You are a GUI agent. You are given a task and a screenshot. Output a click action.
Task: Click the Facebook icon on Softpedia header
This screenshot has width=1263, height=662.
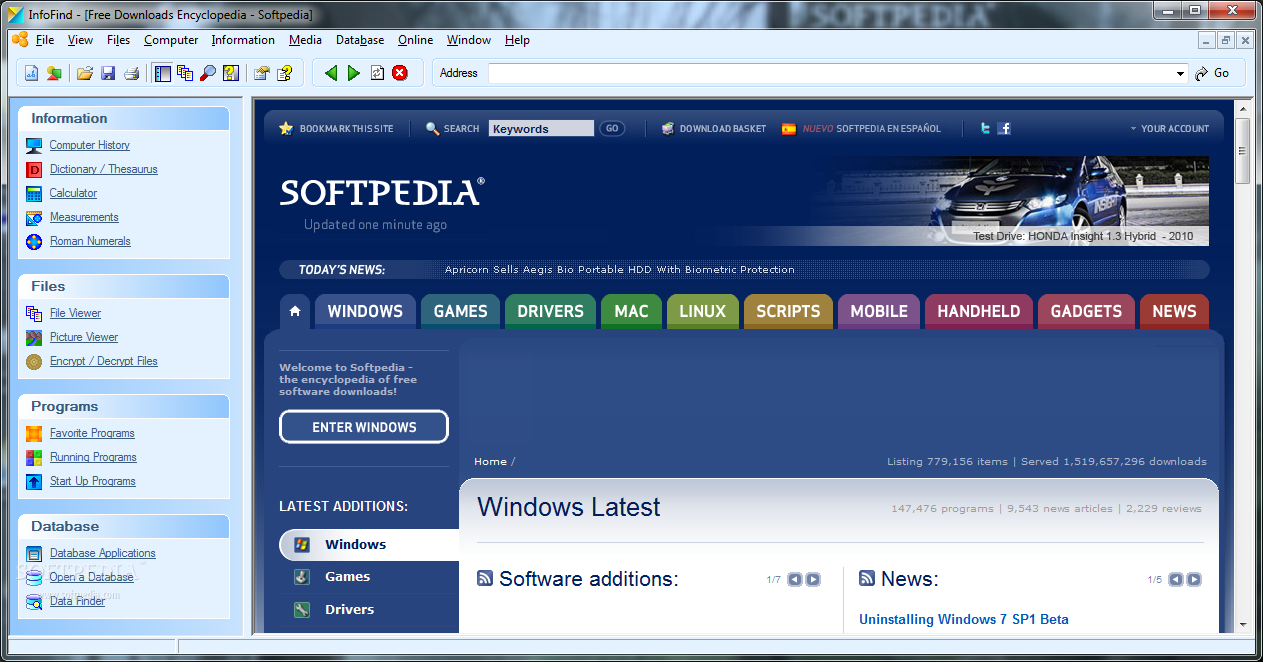pos(1004,128)
